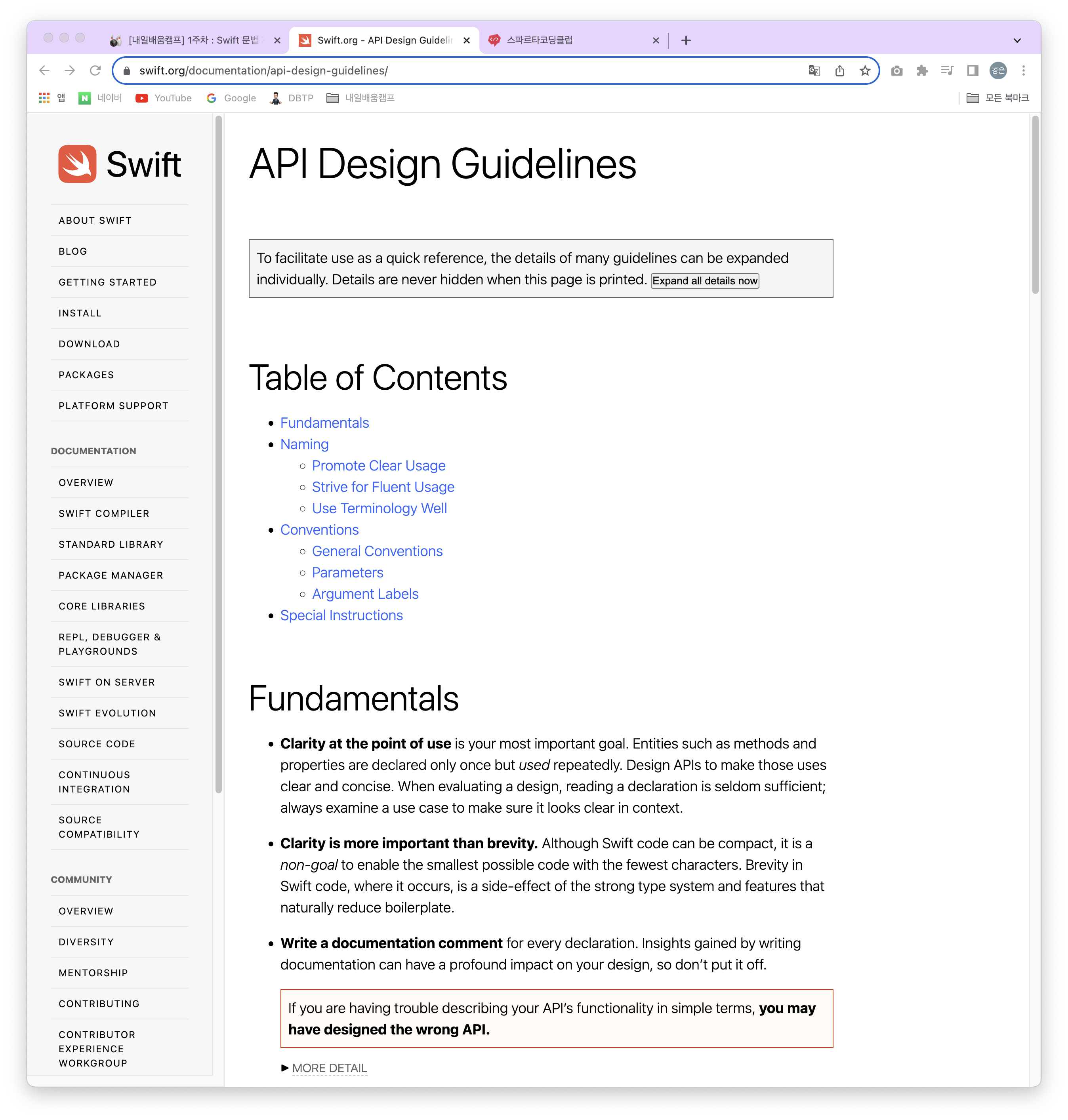
Task: Toggle the browser side panel icon
Action: point(973,70)
